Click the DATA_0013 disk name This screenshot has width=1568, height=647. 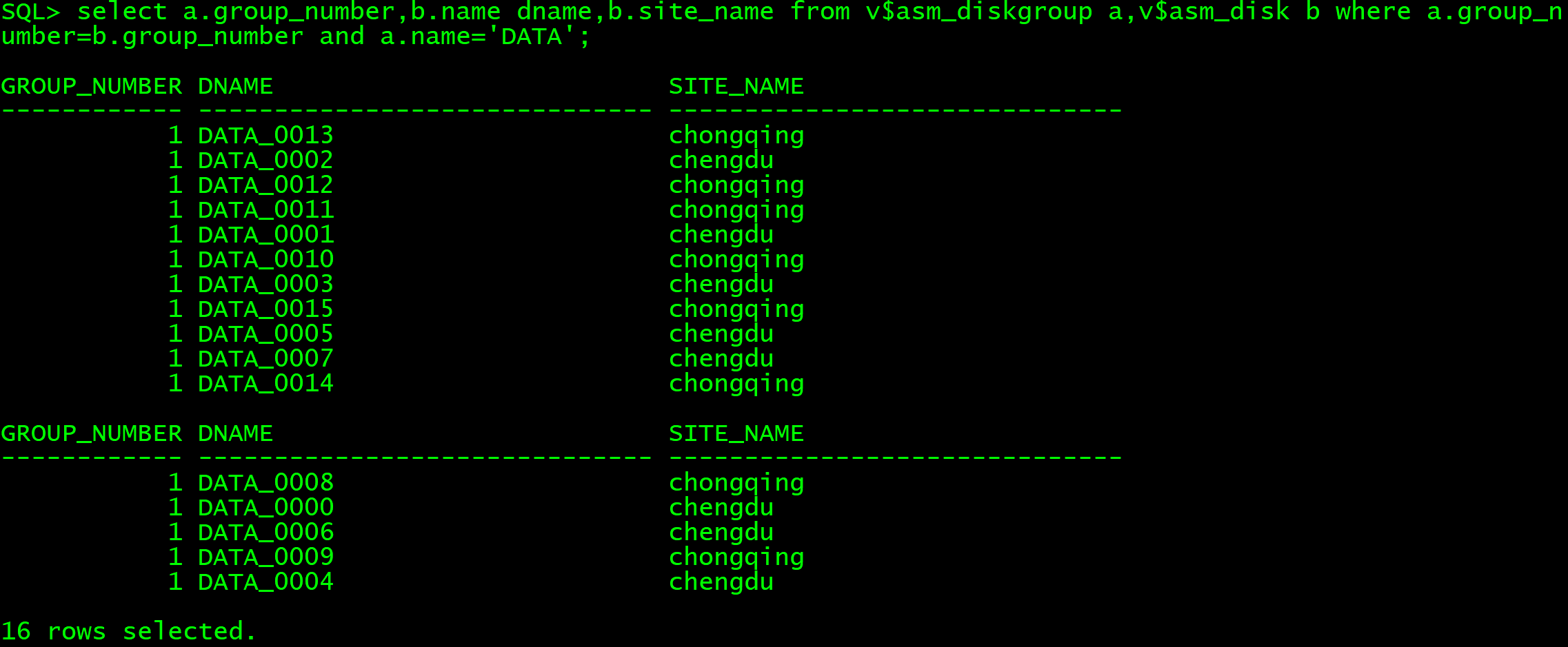[x=265, y=136]
